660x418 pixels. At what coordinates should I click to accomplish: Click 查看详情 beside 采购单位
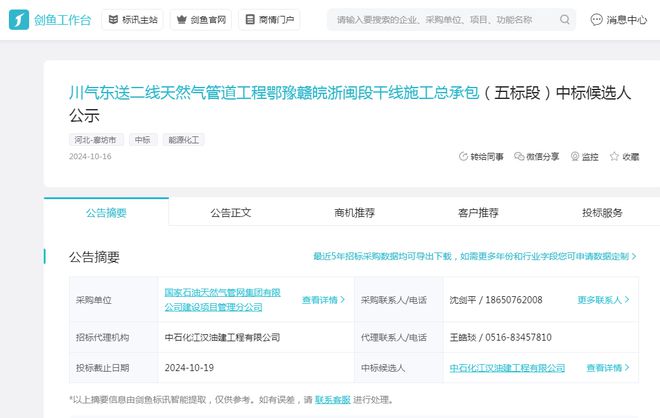point(323,300)
